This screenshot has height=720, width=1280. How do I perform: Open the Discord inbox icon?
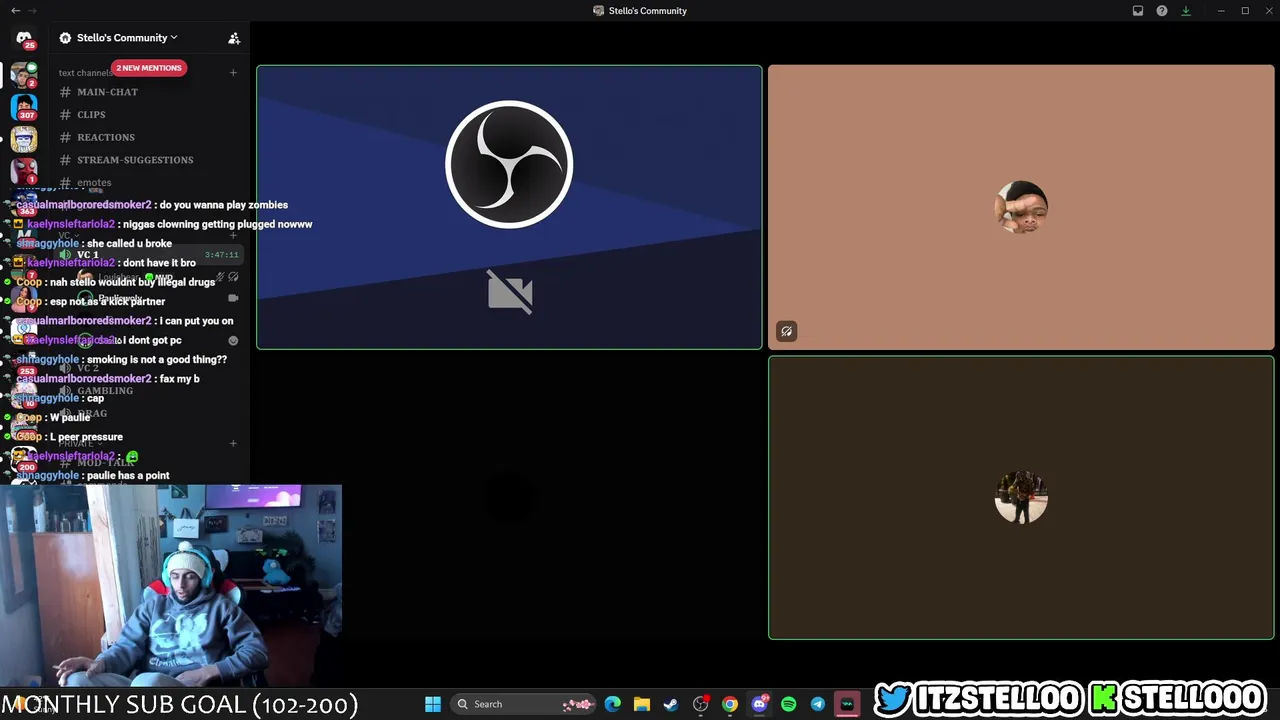1138,11
